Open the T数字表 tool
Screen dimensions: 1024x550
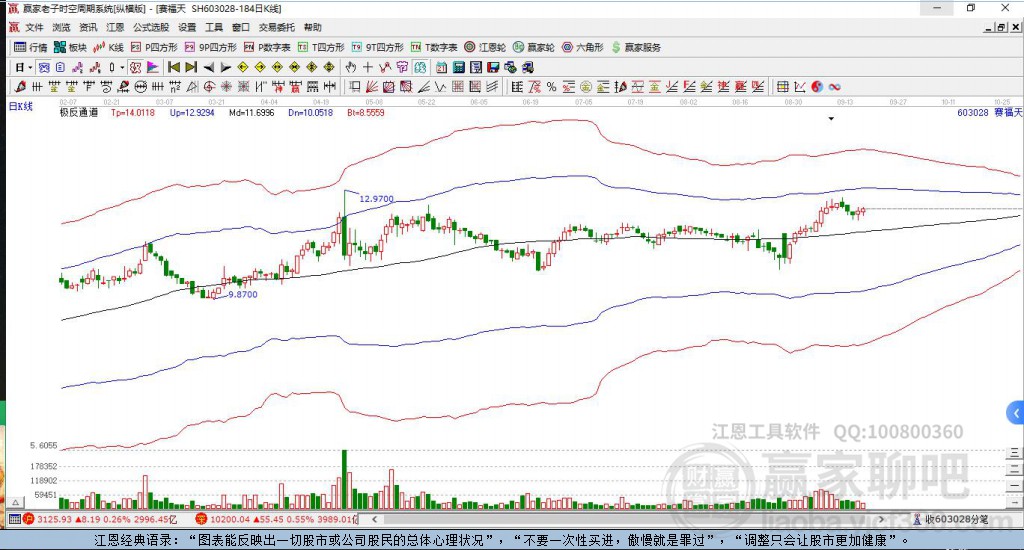coord(434,47)
